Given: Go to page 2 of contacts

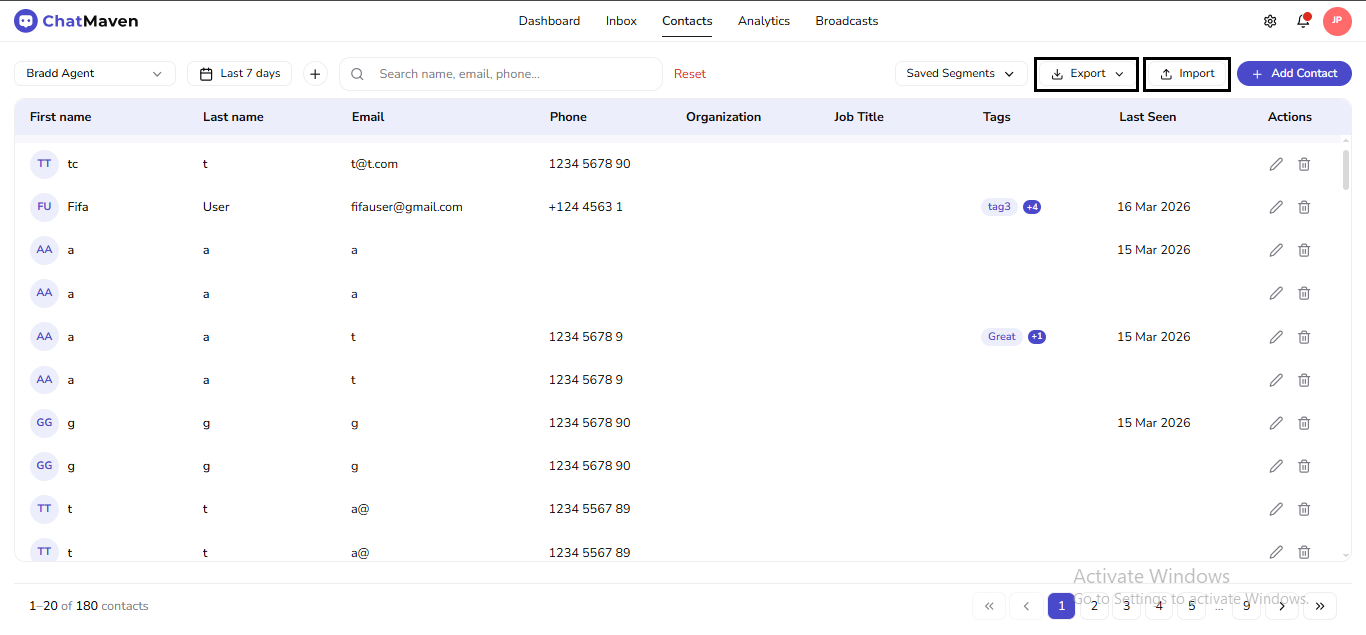Looking at the screenshot, I should pos(1094,605).
